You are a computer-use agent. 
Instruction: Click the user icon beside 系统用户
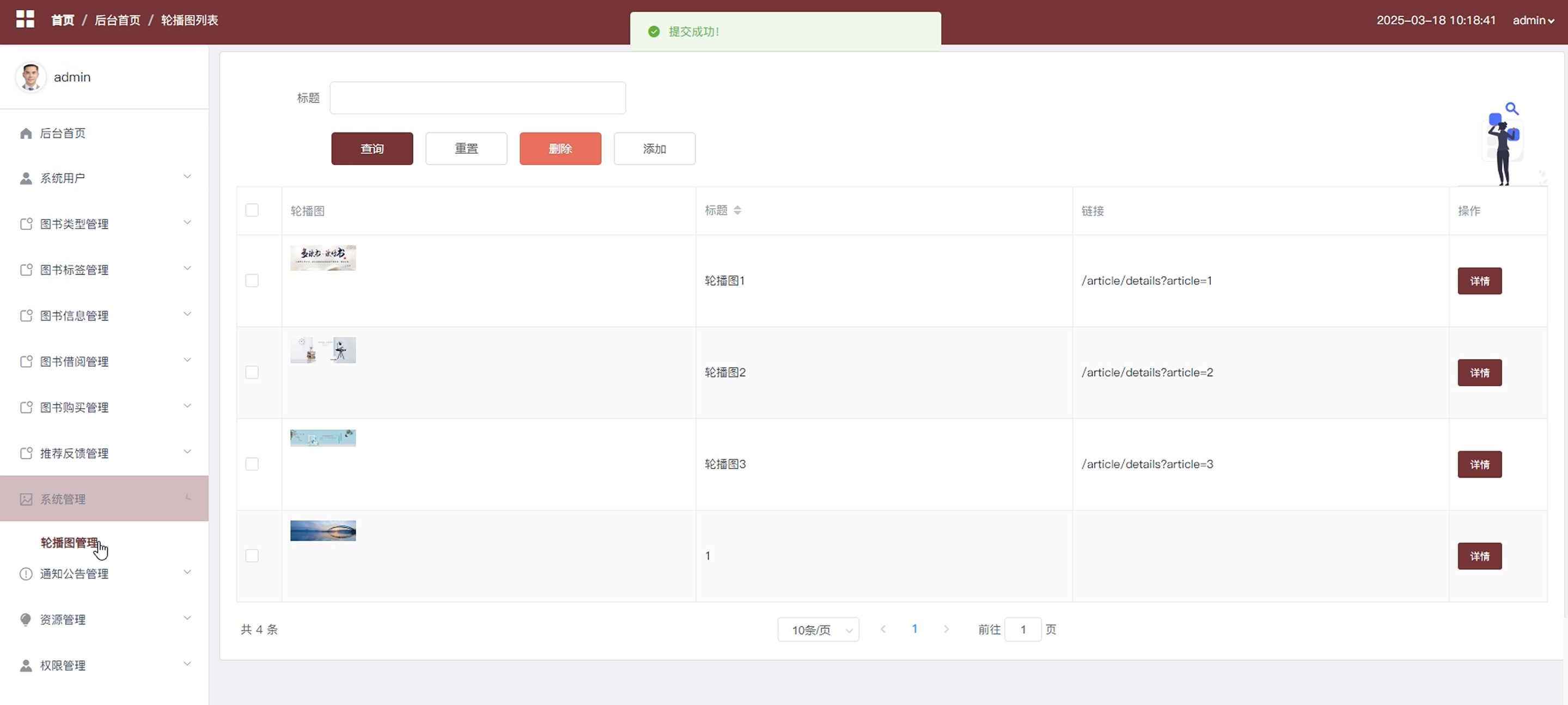[x=26, y=178]
